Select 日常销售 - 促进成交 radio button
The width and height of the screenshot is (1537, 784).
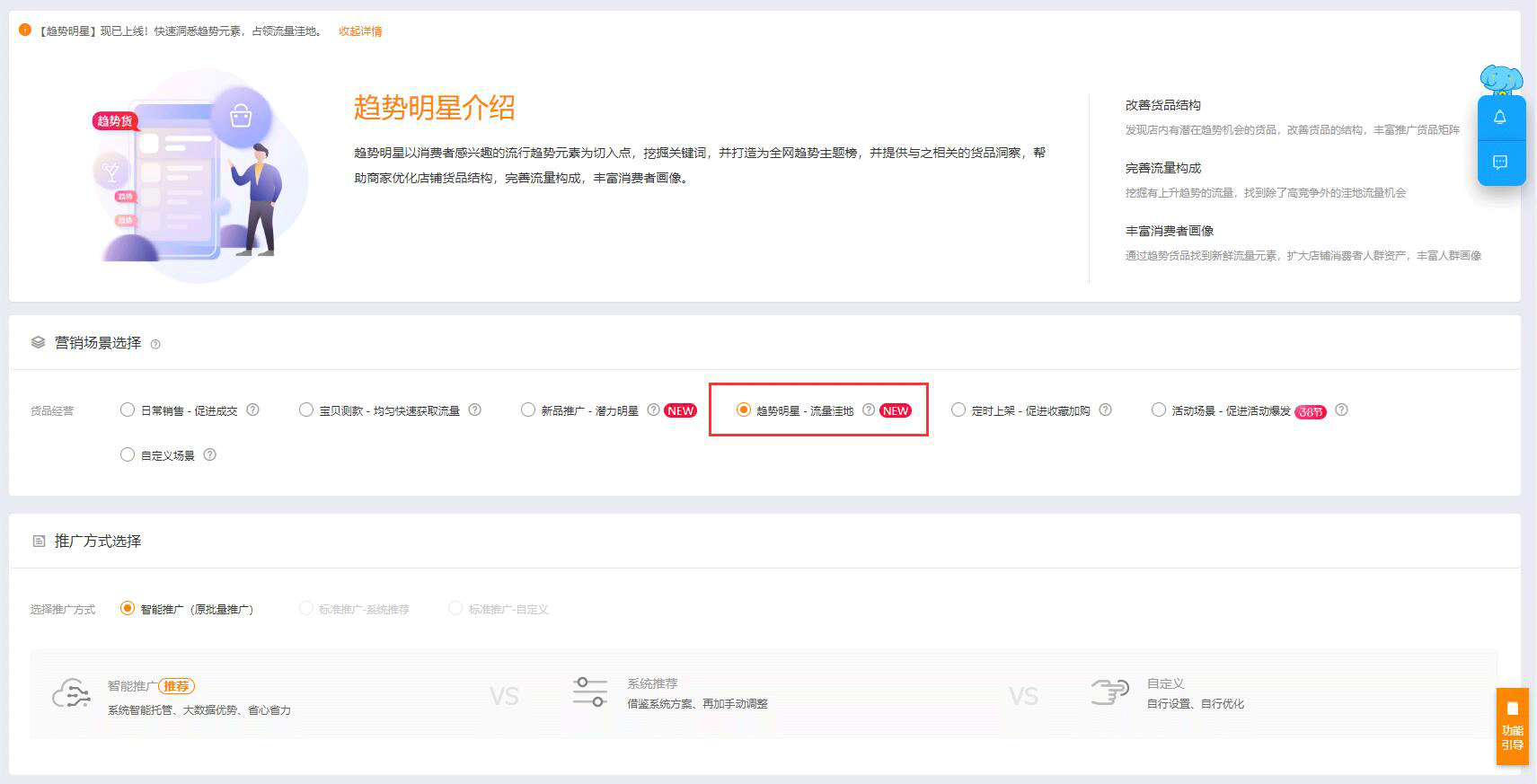(x=128, y=410)
